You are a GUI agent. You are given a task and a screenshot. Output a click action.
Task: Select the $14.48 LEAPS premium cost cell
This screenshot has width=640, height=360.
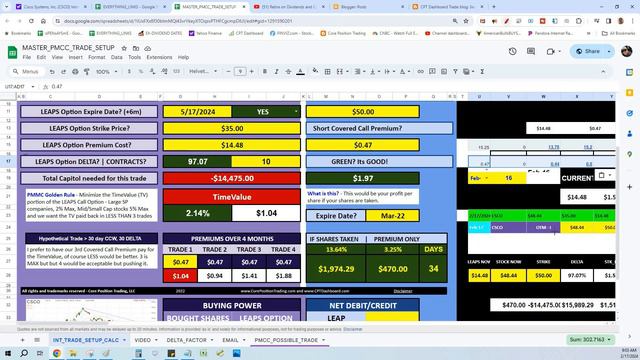[232, 145]
